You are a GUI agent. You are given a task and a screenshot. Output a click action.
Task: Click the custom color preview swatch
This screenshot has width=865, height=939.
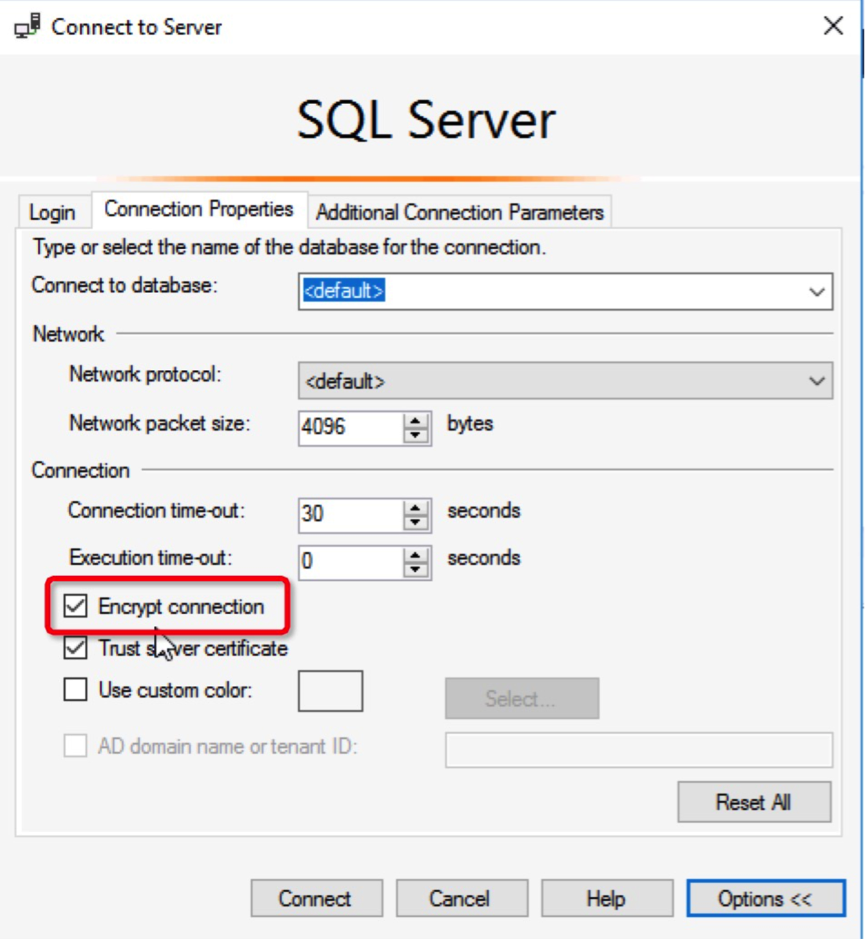pyautogui.click(x=331, y=691)
